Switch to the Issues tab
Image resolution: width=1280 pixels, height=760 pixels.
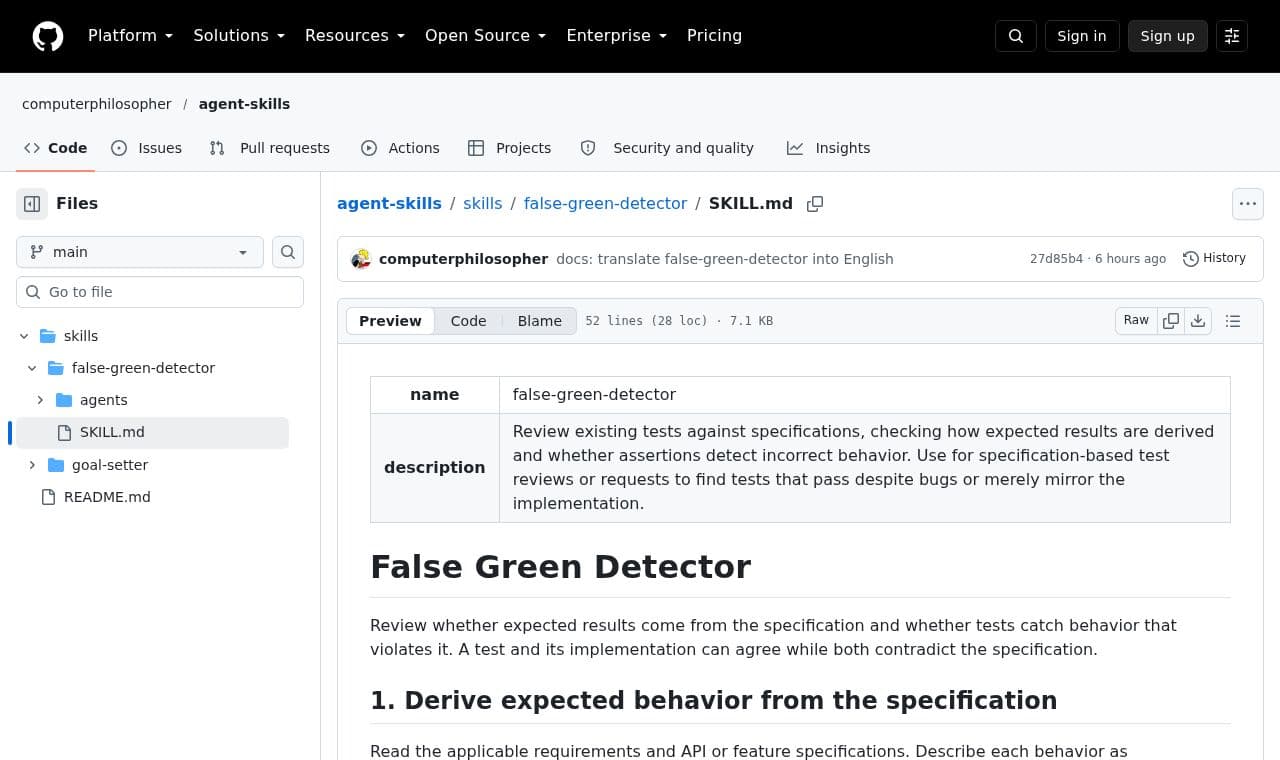point(146,148)
